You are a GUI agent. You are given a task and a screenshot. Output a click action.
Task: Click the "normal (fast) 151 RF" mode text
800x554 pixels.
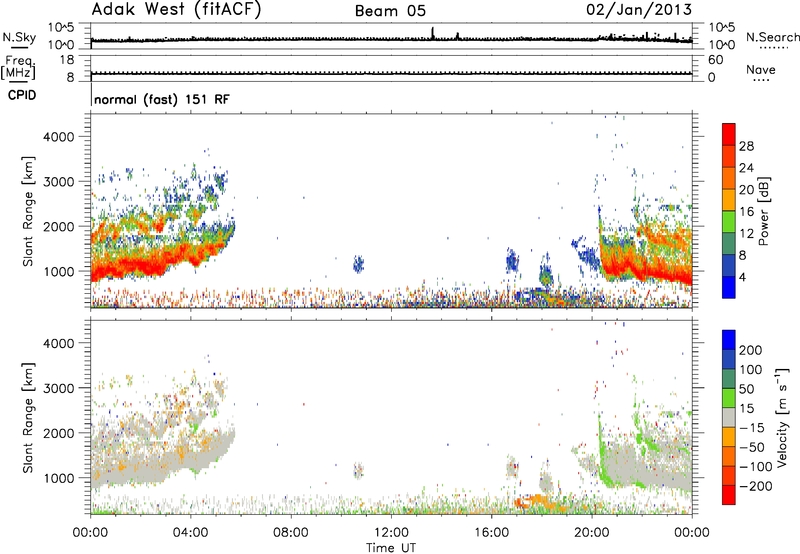point(162,99)
